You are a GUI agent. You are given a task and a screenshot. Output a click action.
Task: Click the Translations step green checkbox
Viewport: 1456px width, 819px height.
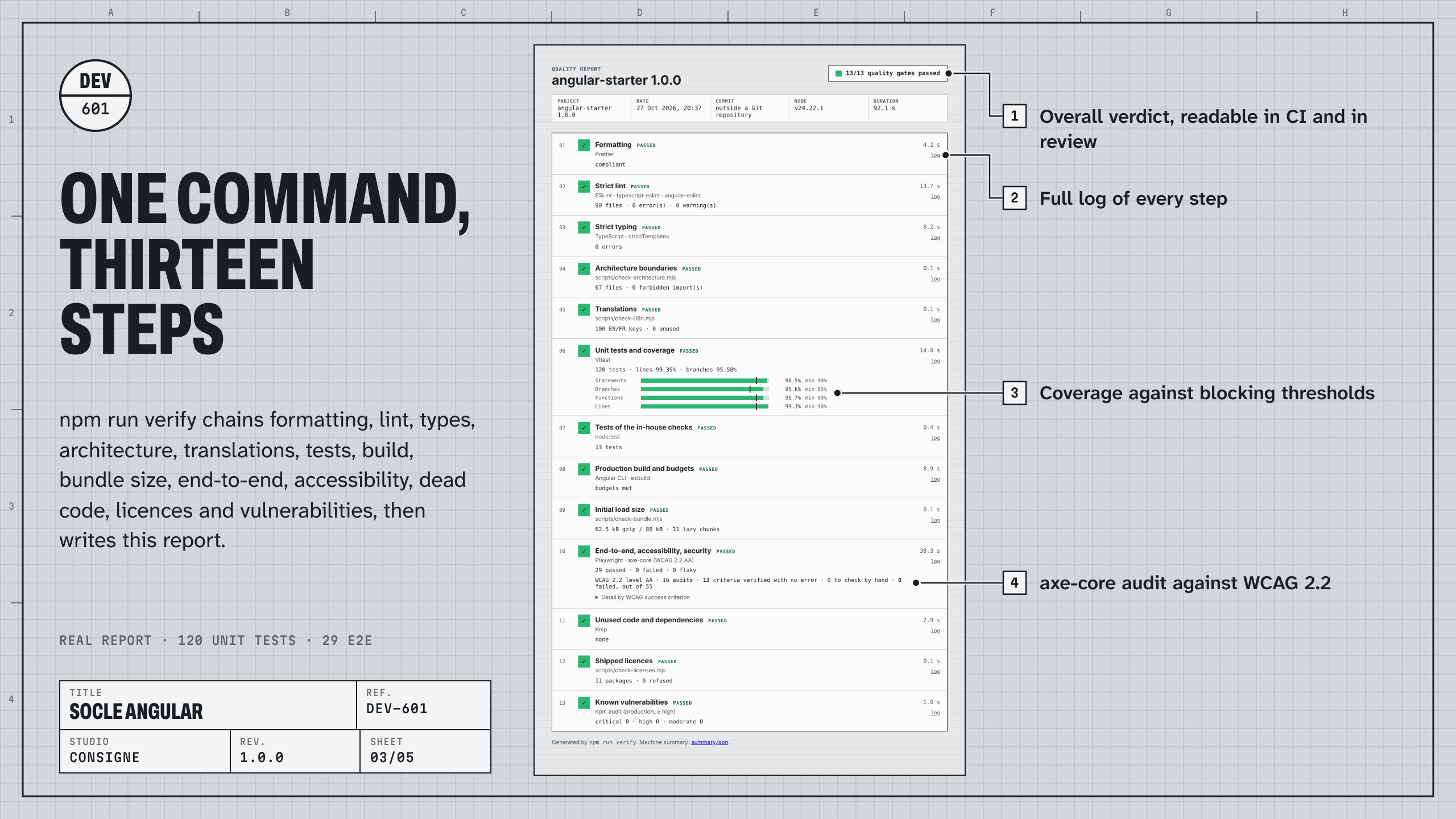584,310
